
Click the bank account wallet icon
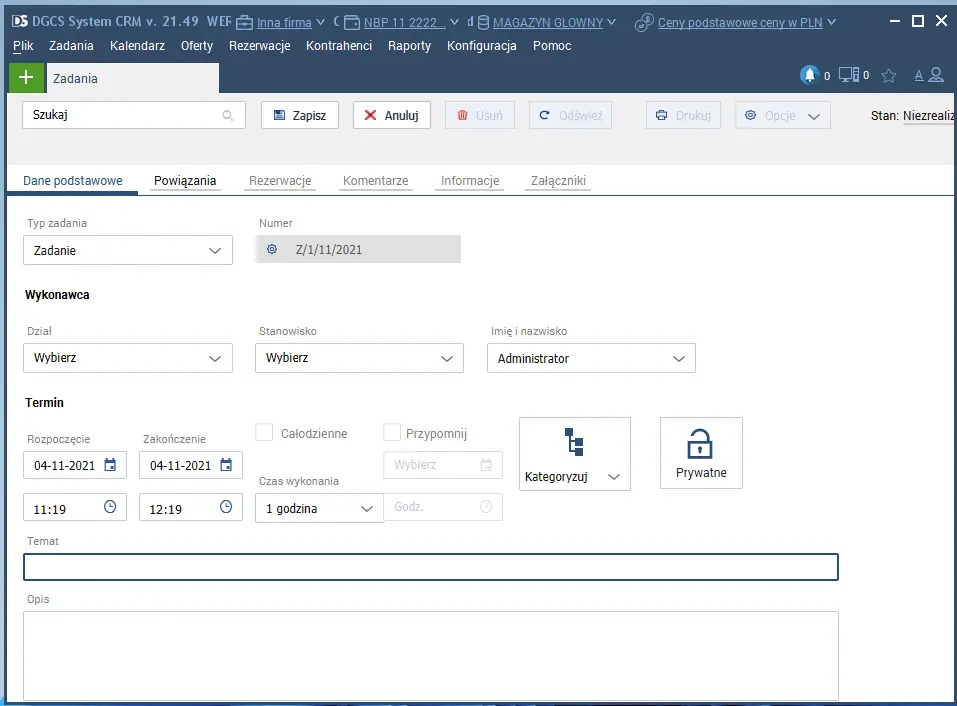[352, 23]
